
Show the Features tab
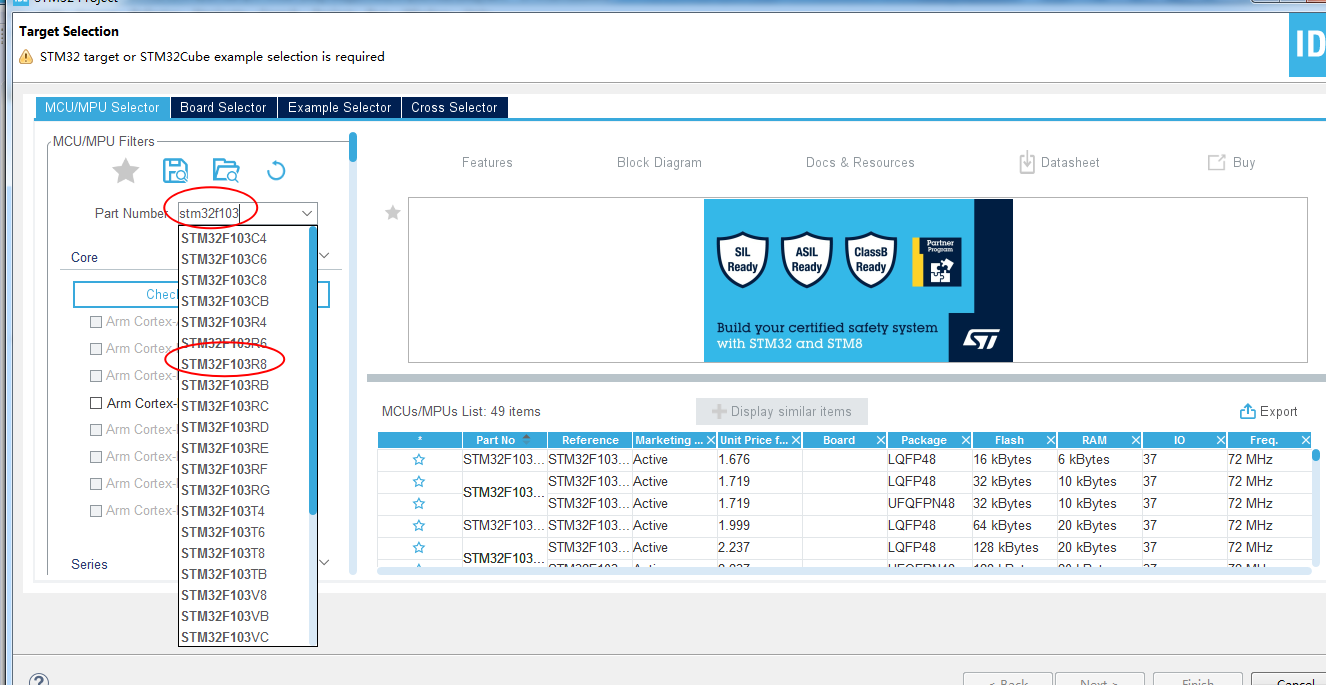point(487,162)
